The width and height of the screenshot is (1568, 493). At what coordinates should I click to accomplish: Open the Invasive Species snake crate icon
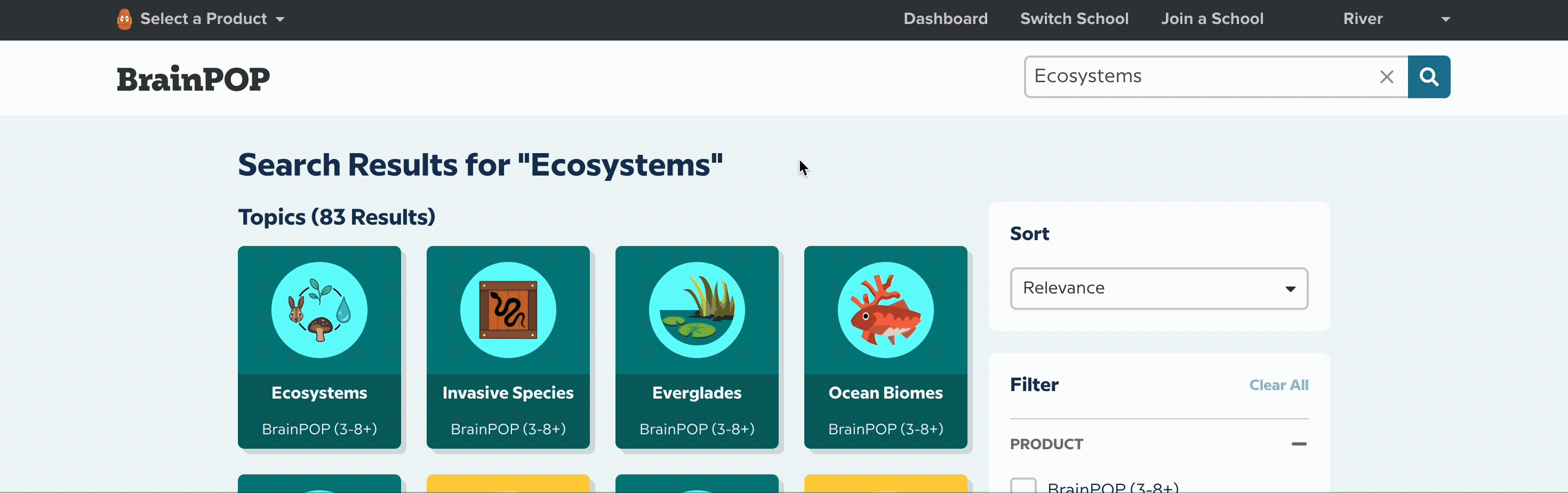click(x=508, y=310)
